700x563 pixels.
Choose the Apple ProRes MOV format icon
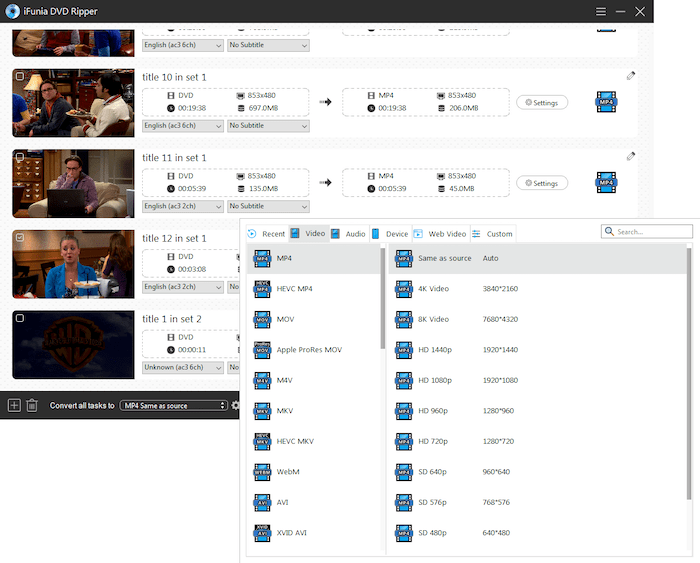point(262,350)
